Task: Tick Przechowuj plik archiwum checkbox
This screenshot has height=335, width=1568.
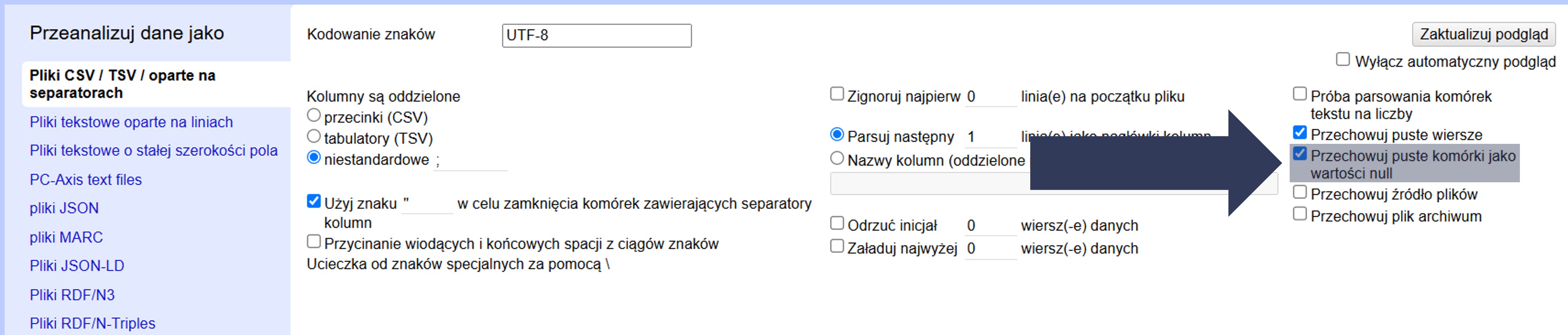Action: 1300,214
